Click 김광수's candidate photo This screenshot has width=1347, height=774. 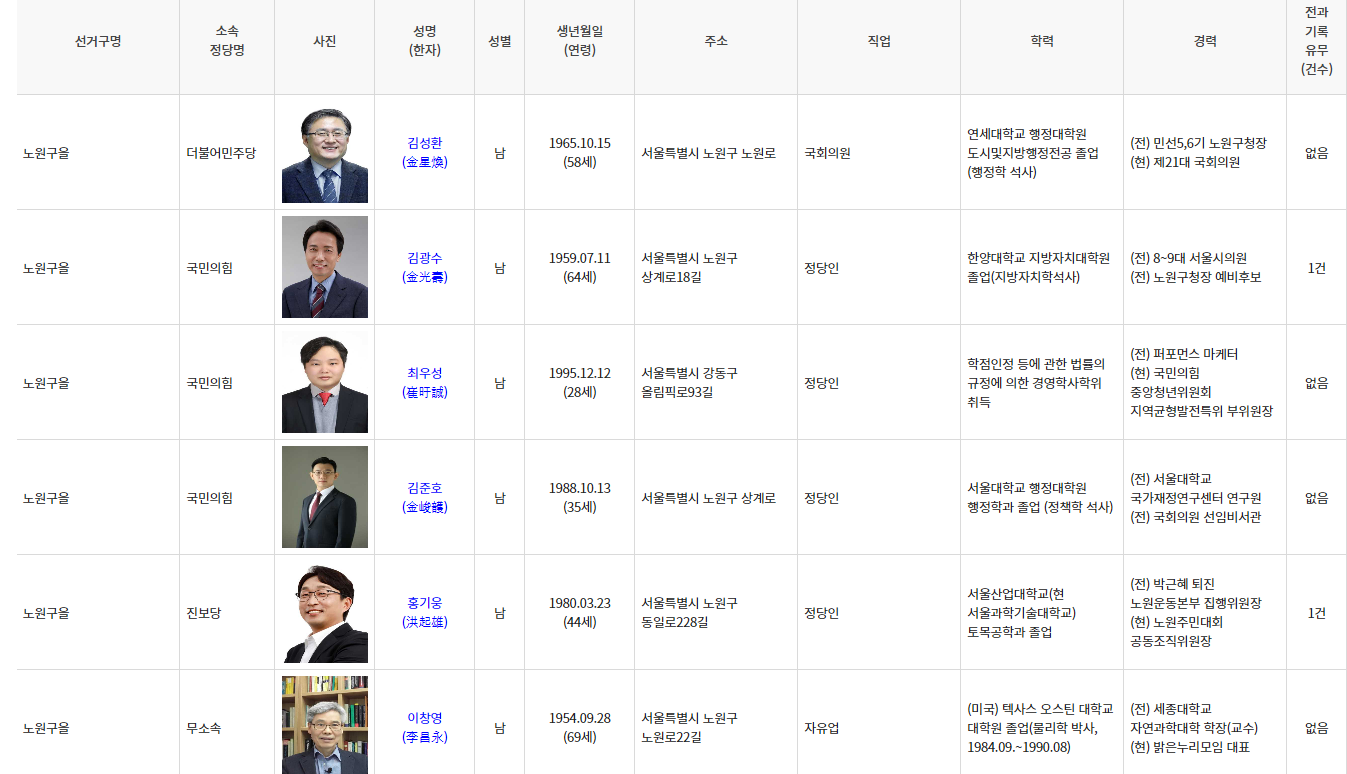point(325,267)
